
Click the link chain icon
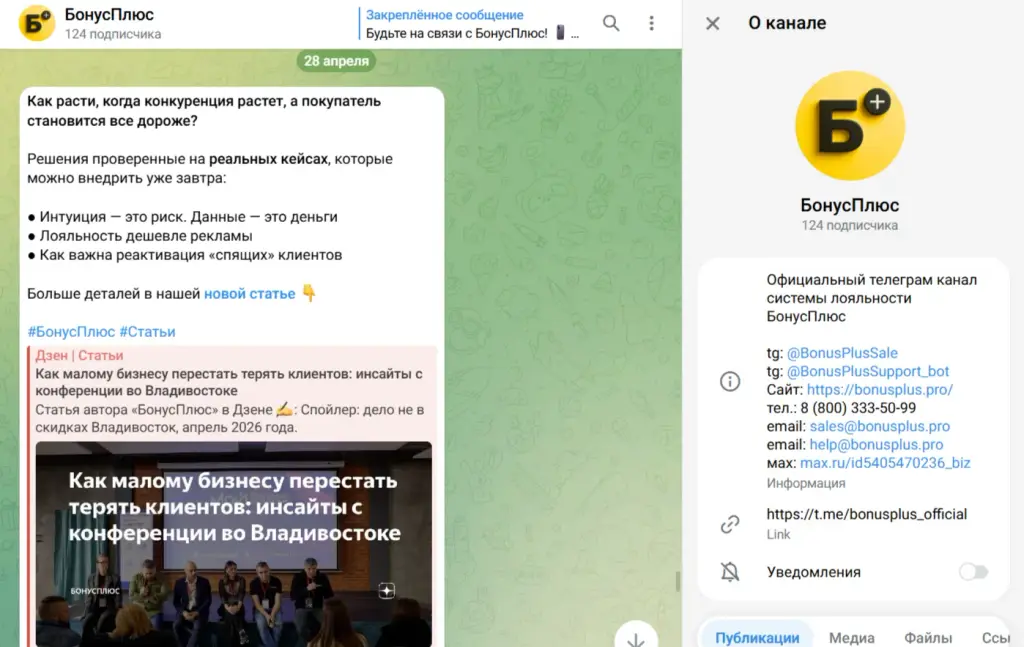tap(729, 524)
